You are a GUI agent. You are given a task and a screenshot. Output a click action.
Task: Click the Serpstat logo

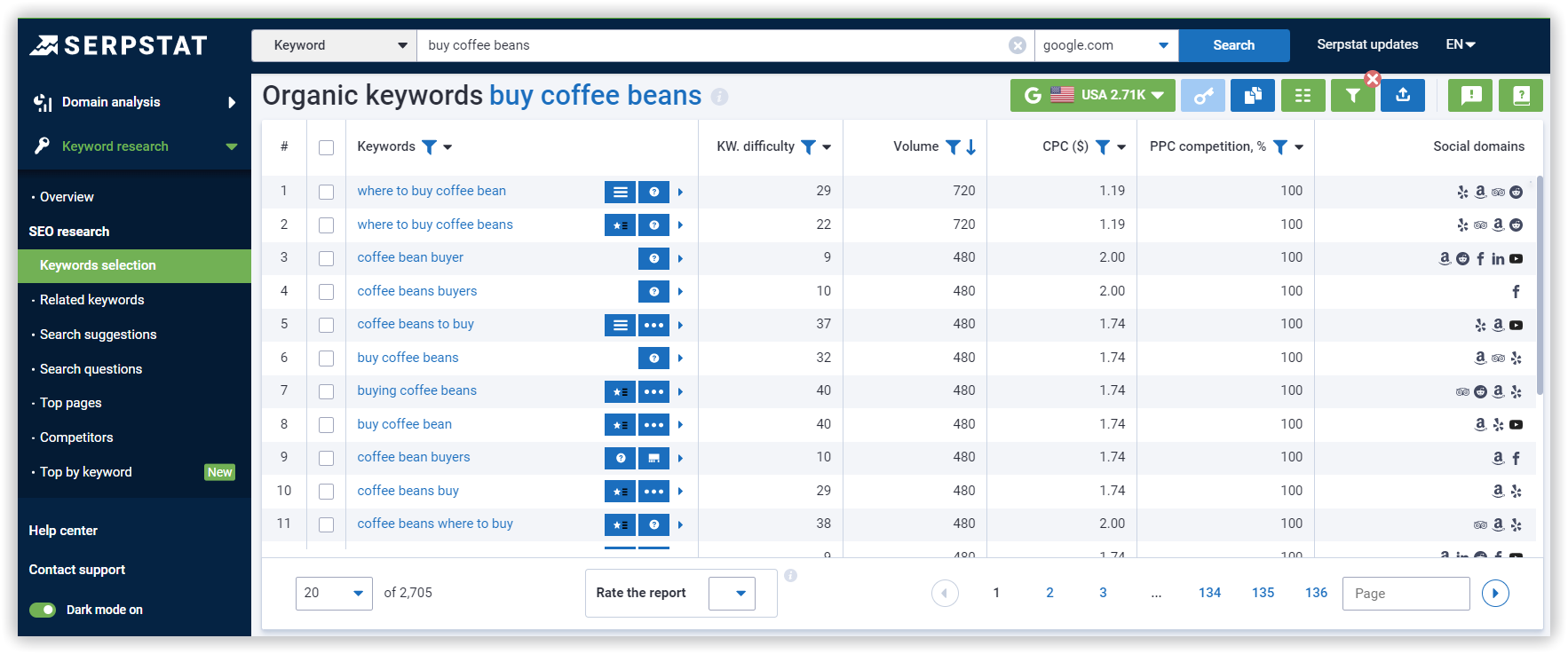tap(118, 45)
